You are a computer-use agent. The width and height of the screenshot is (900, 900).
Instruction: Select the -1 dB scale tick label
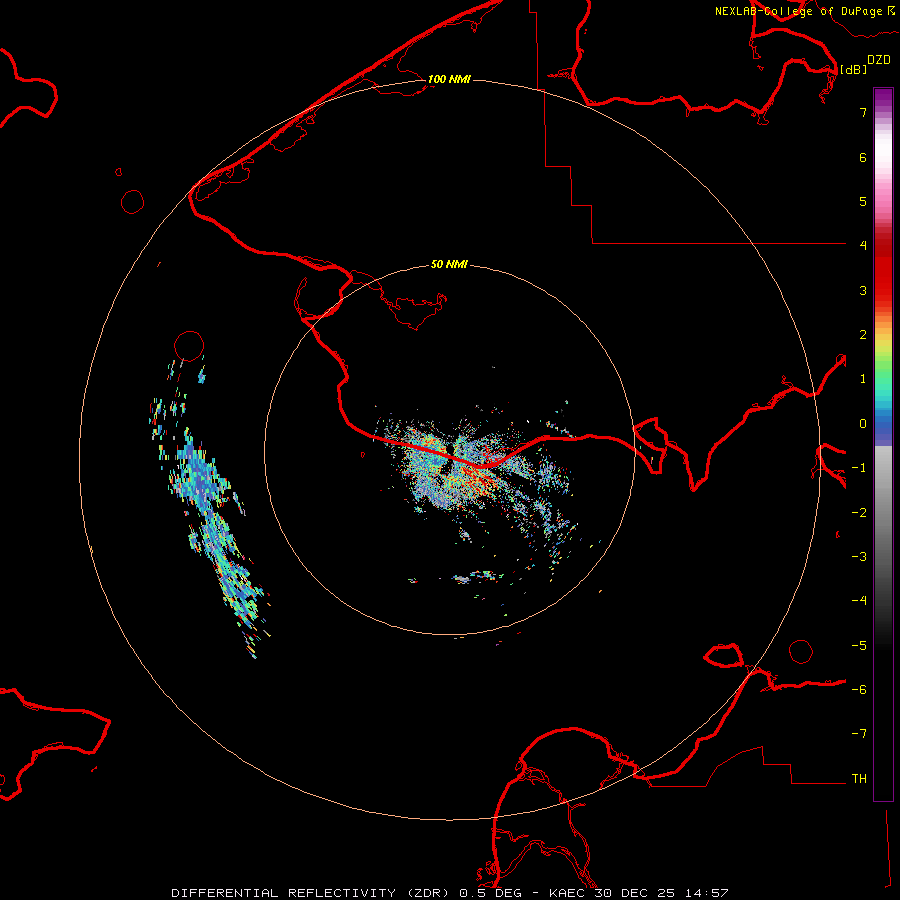pyautogui.click(x=859, y=468)
